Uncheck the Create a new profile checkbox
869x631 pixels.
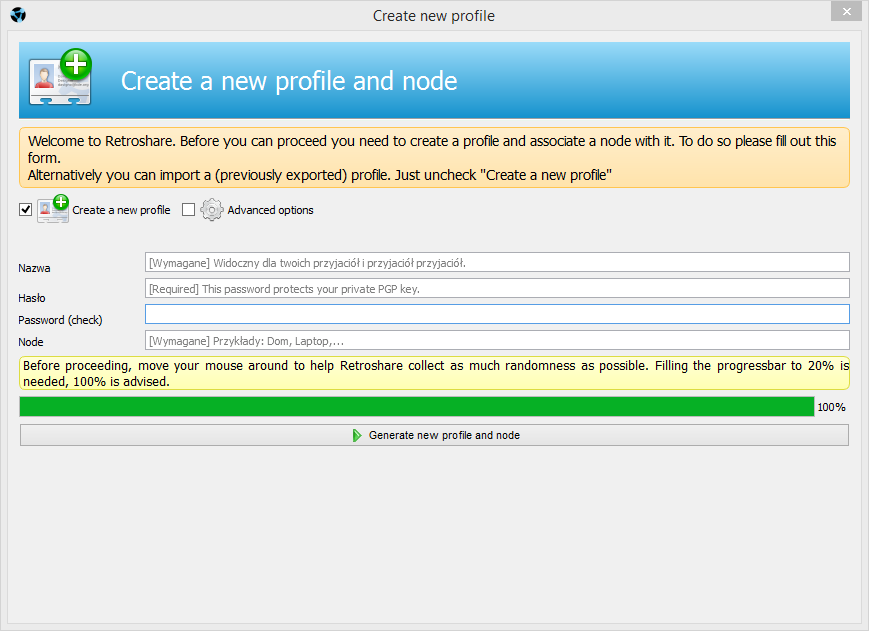click(x=25, y=209)
